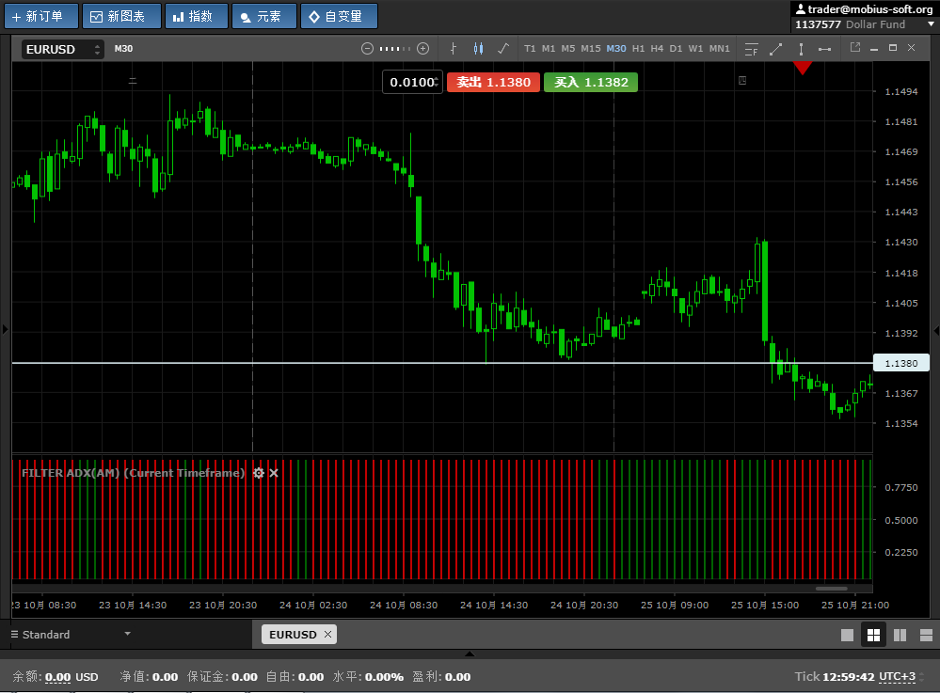940x693 pixels.
Task: Select the vertical line drawing tool
Action: coord(800,48)
